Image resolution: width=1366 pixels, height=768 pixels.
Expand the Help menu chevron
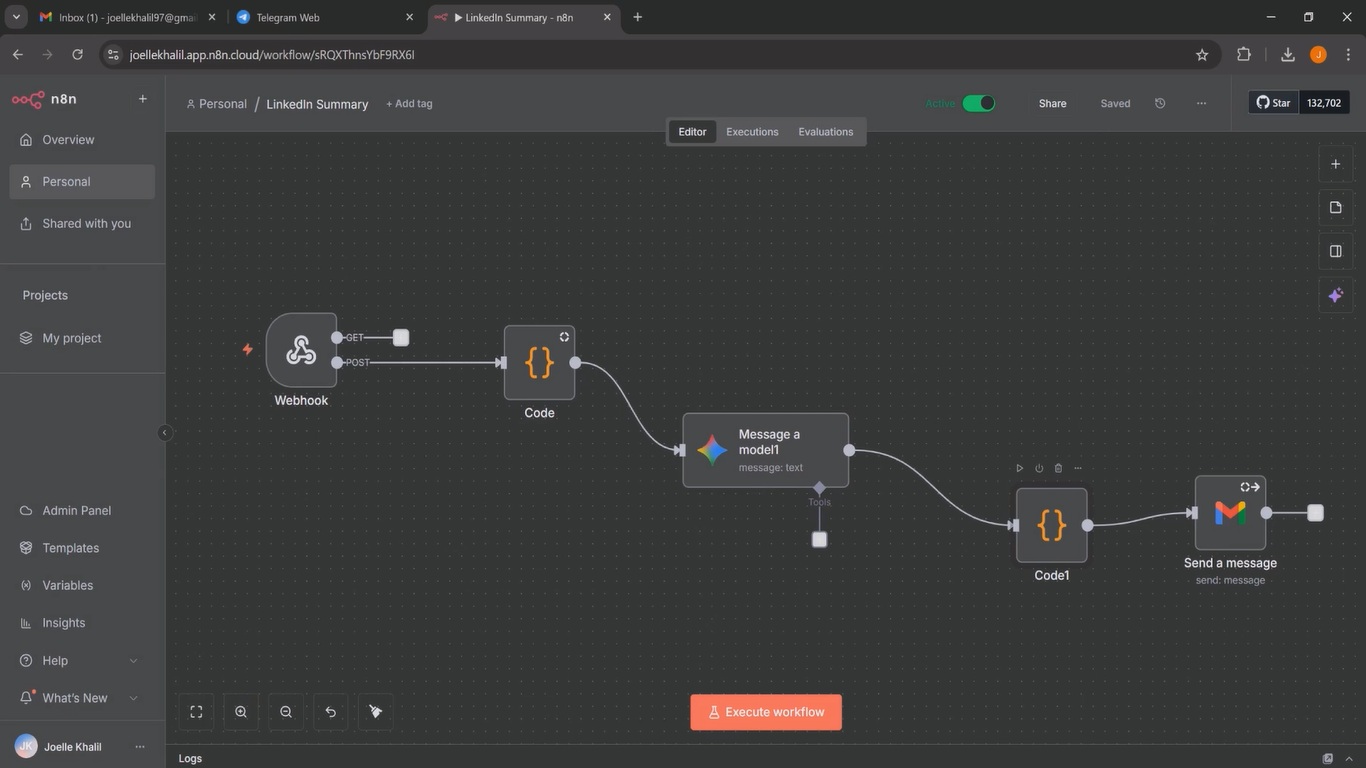pos(134,661)
